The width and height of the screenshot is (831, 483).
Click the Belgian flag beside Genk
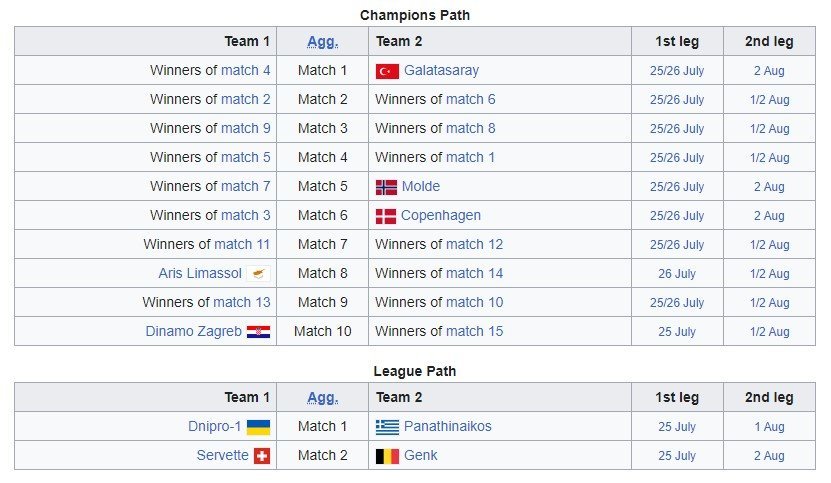pos(387,456)
